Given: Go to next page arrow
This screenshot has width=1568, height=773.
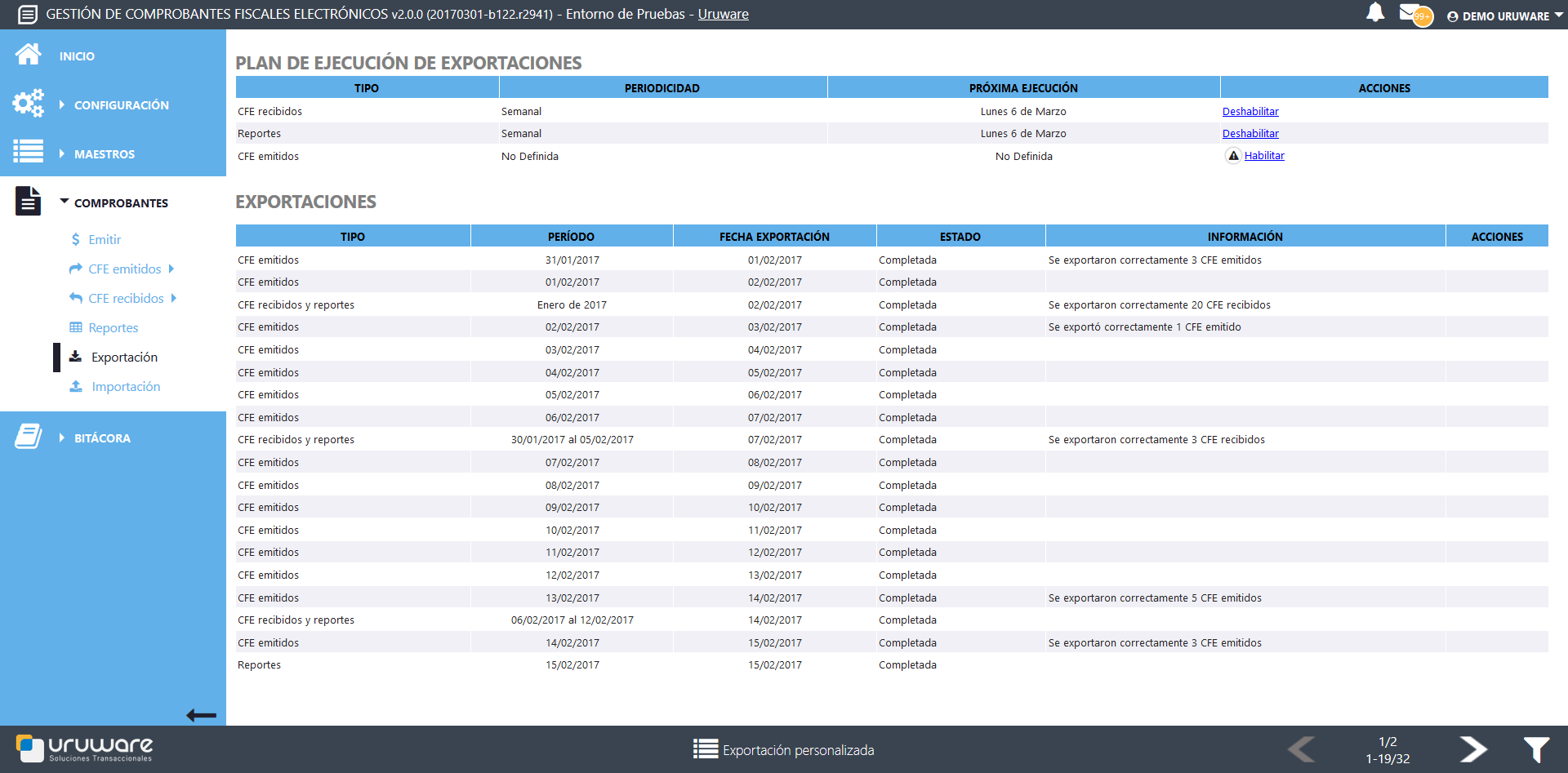Looking at the screenshot, I should pos(1472,749).
